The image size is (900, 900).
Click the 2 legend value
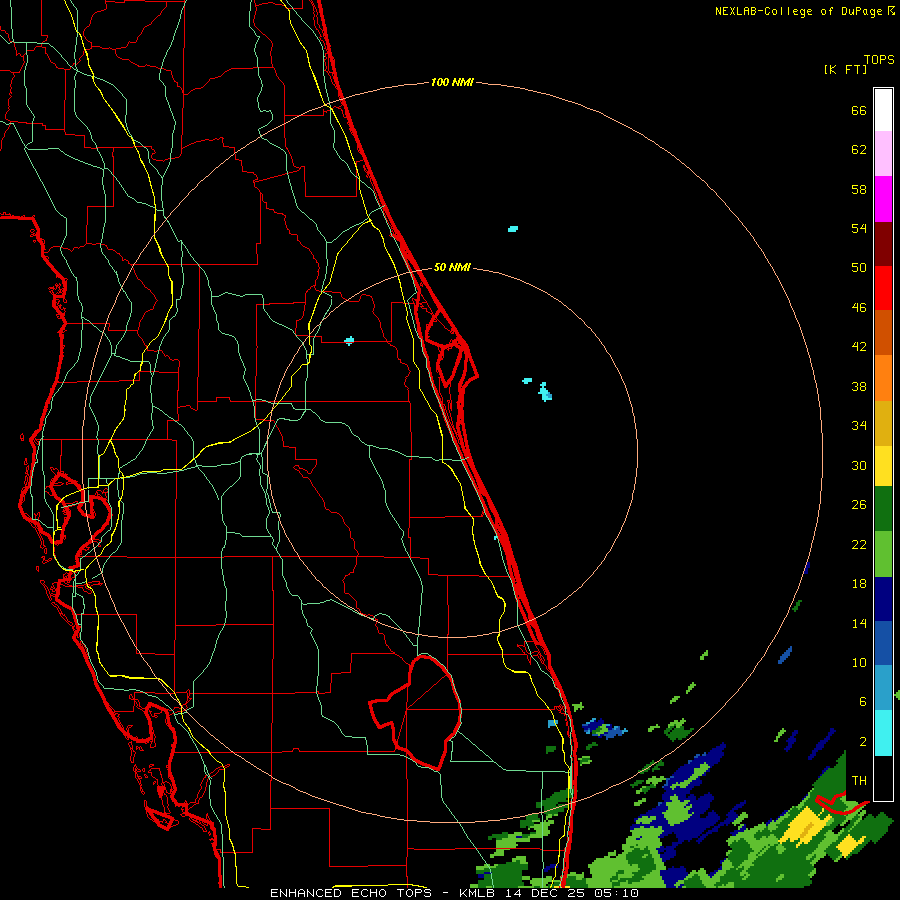pyautogui.click(x=862, y=742)
